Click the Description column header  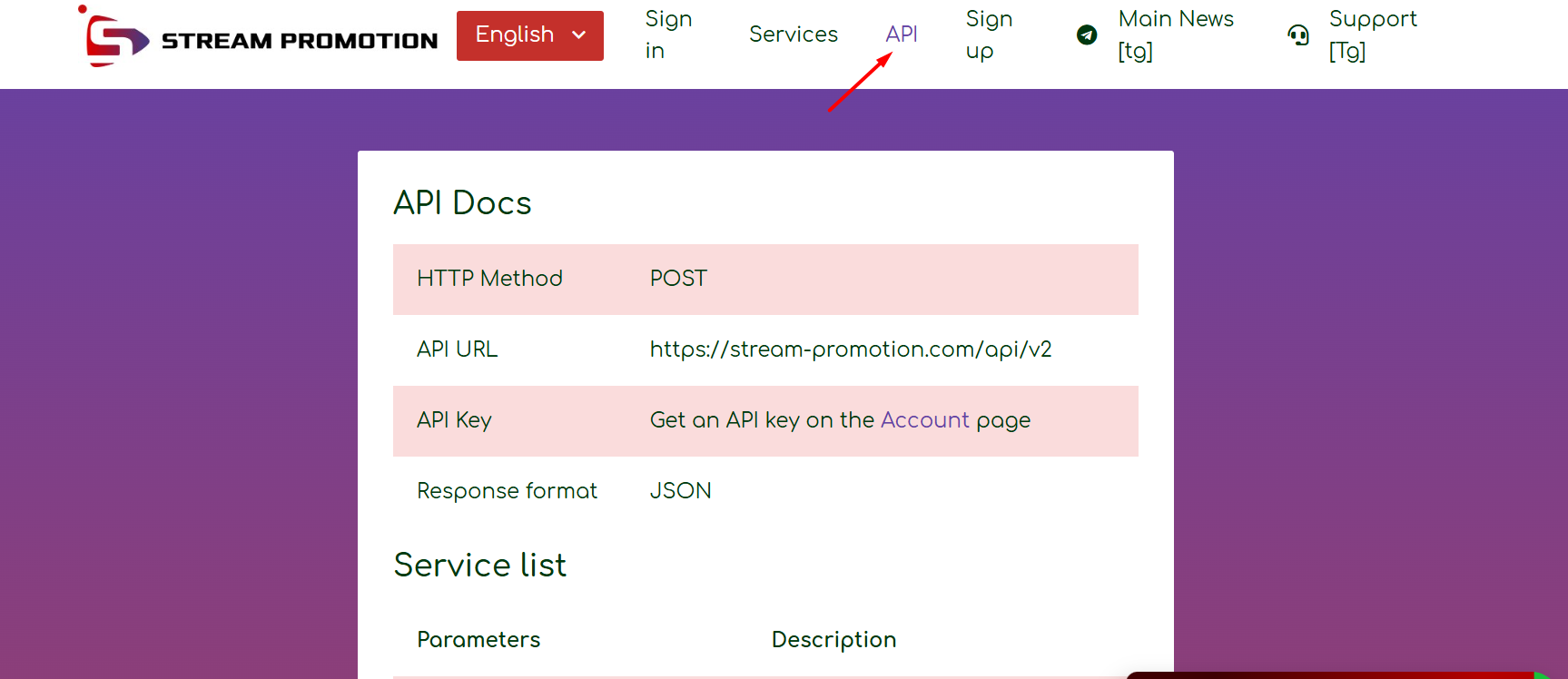pos(834,640)
